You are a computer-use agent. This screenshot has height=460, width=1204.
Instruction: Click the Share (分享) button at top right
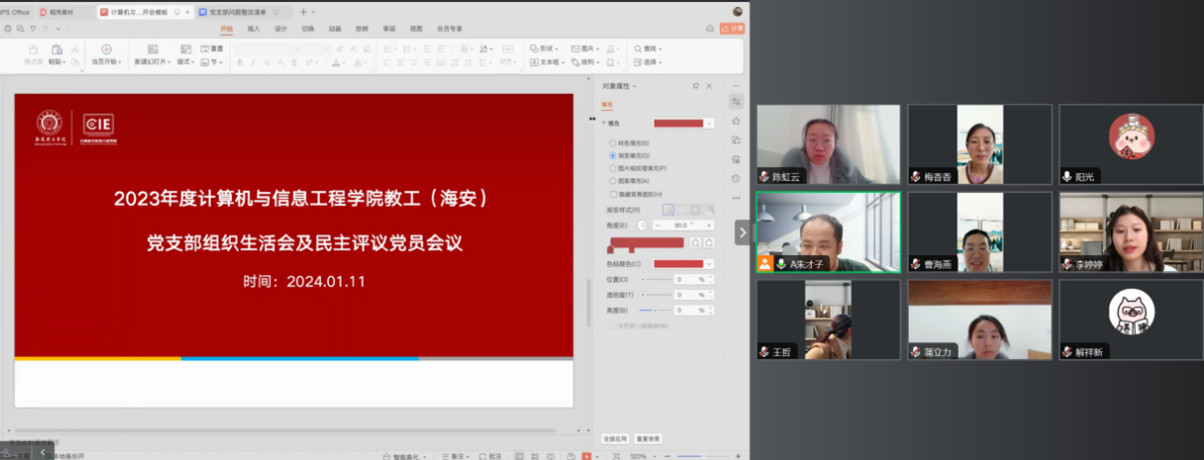[732, 29]
